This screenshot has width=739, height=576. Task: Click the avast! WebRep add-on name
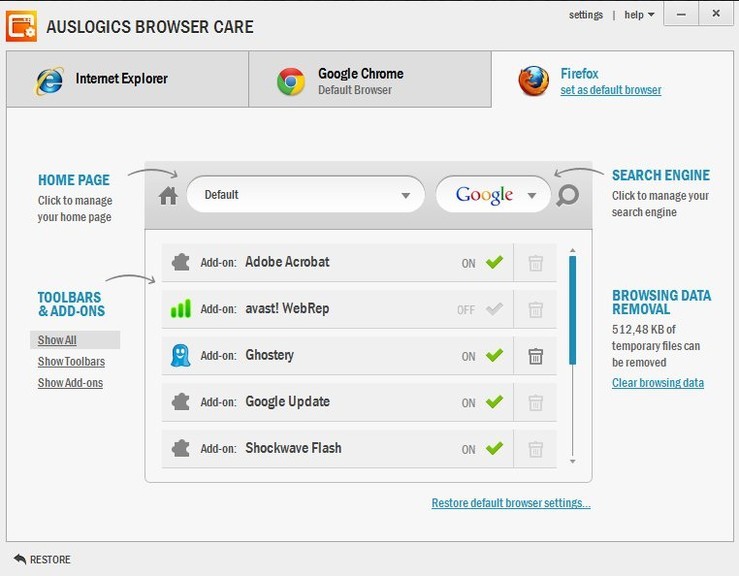(x=287, y=308)
